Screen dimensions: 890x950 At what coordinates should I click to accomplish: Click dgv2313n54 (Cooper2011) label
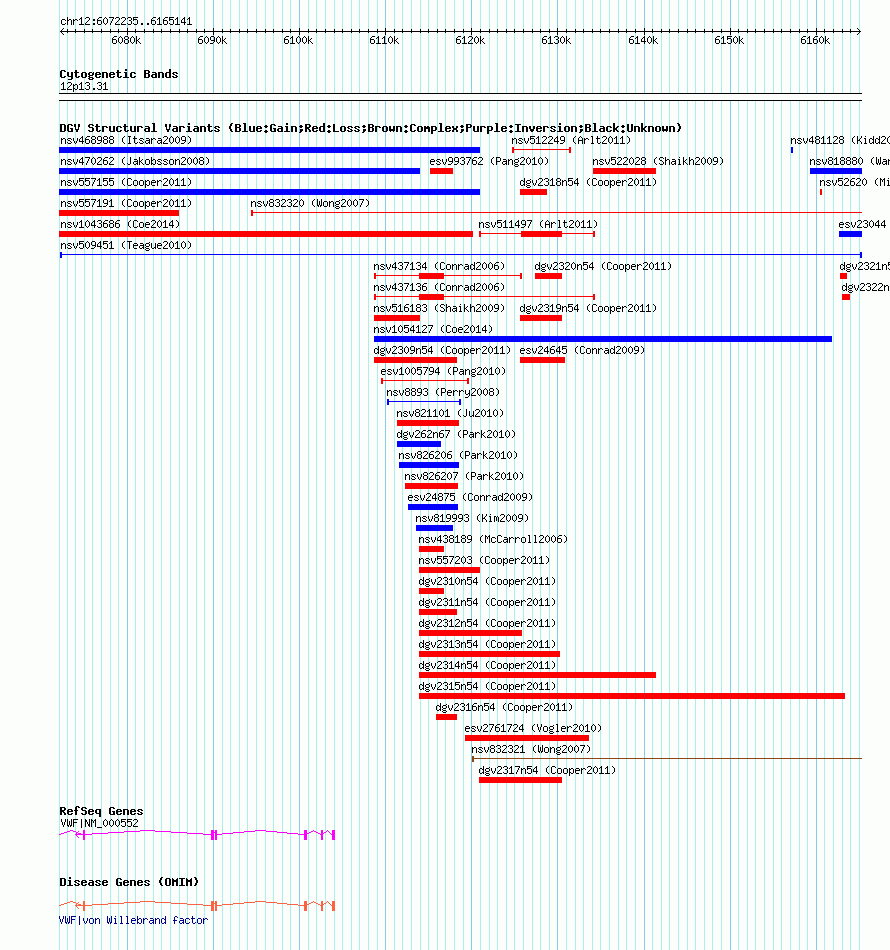[x=487, y=645]
